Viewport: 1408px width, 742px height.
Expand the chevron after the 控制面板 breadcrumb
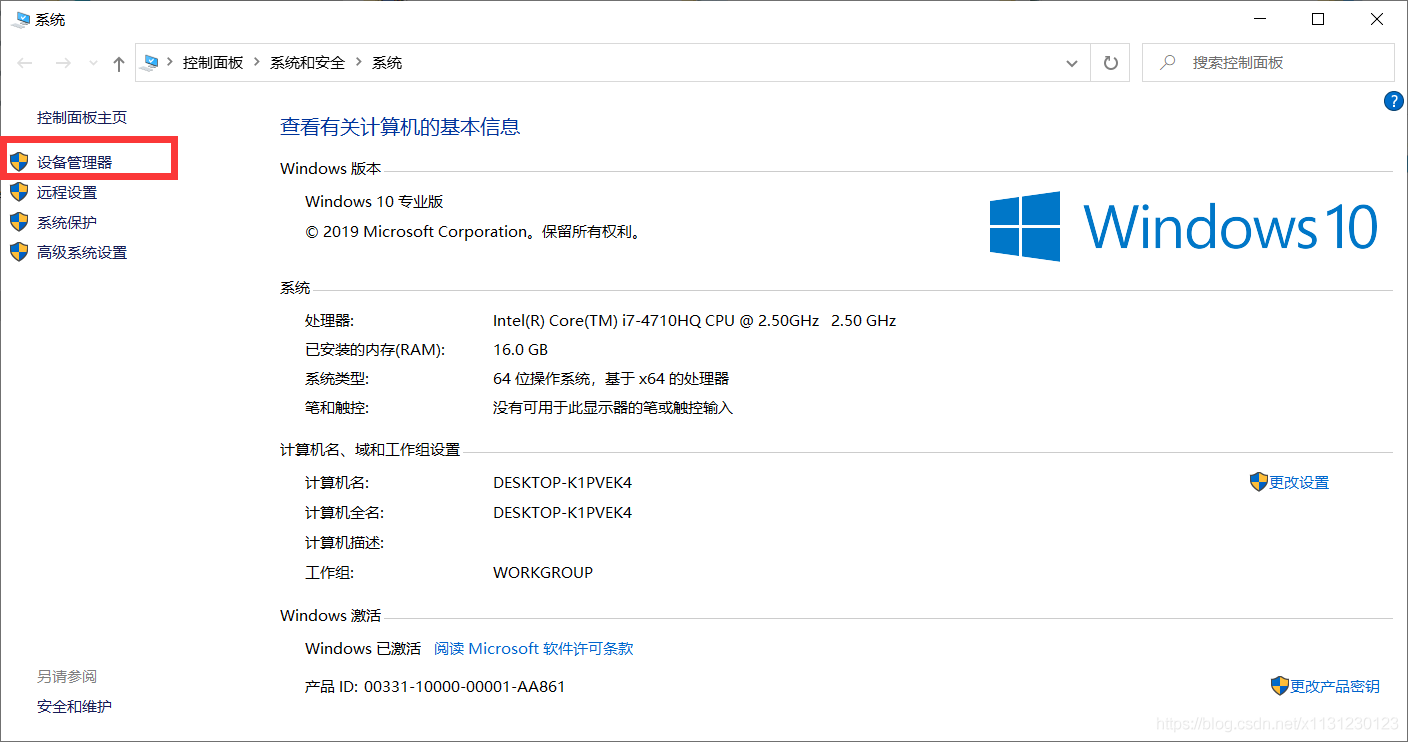[257, 63]
